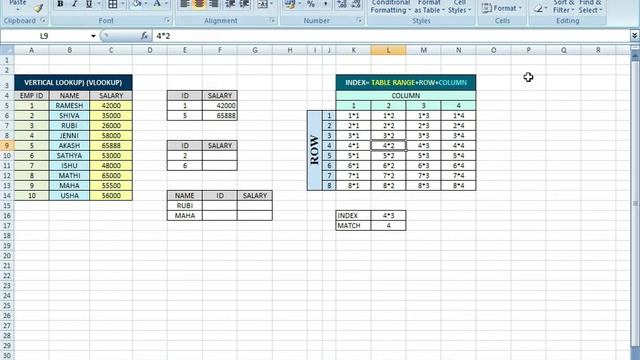This screenshot has height=360, width=640.
Task: Click the Name Box showing L9
Action: (44, 36)
